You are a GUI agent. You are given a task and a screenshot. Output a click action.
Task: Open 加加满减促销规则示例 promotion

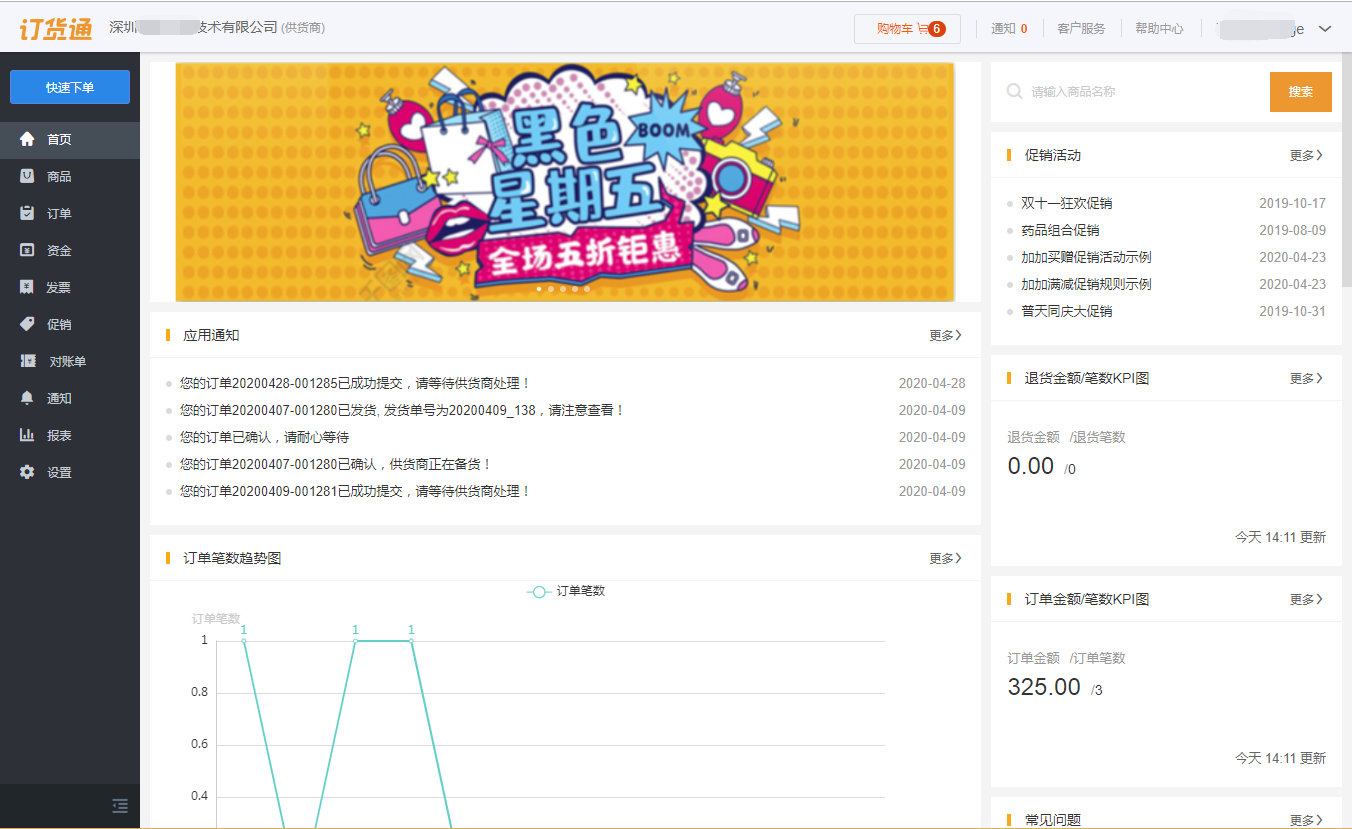point(1086,284)
